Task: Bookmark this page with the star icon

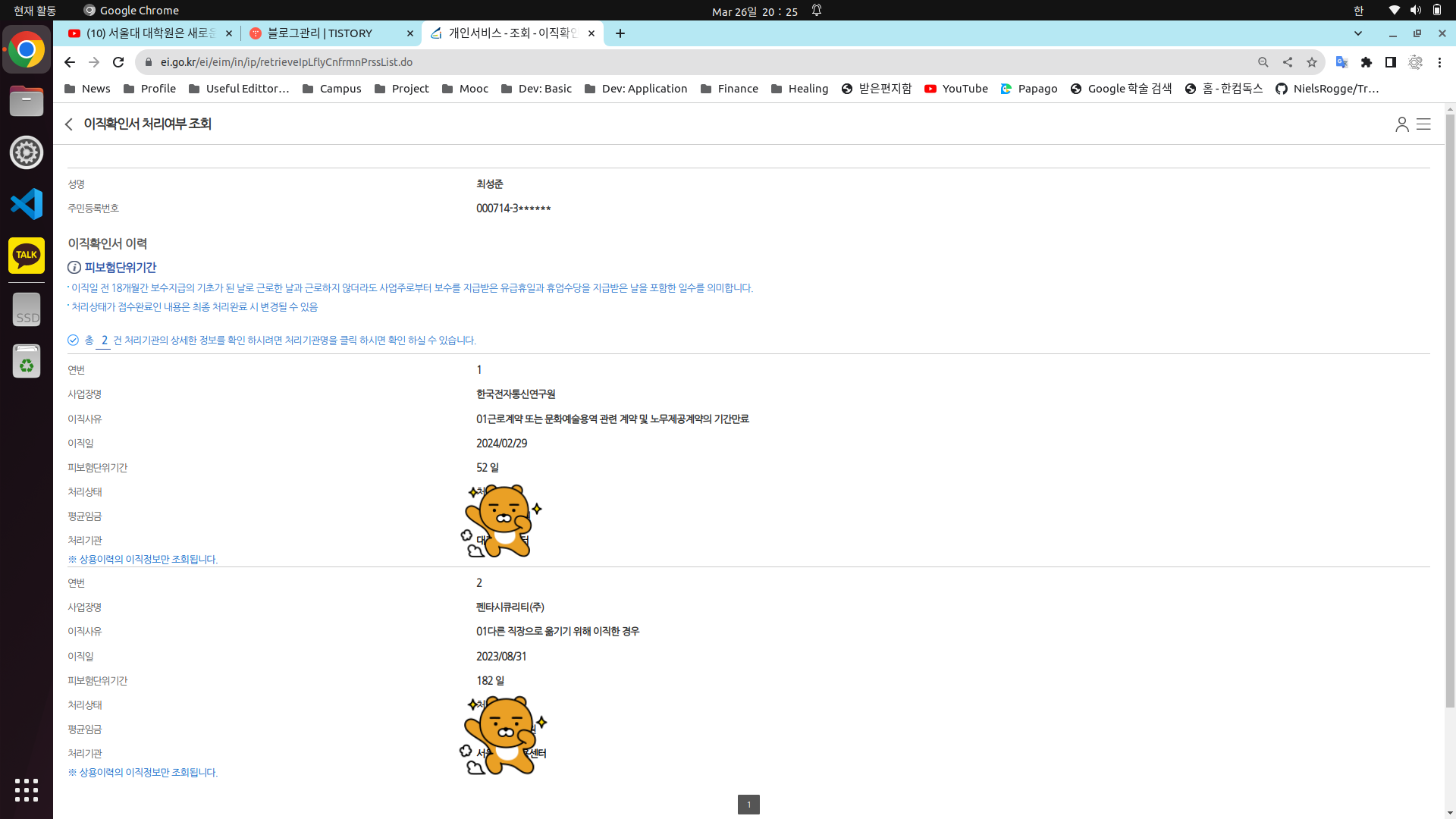Action: 1312,62
